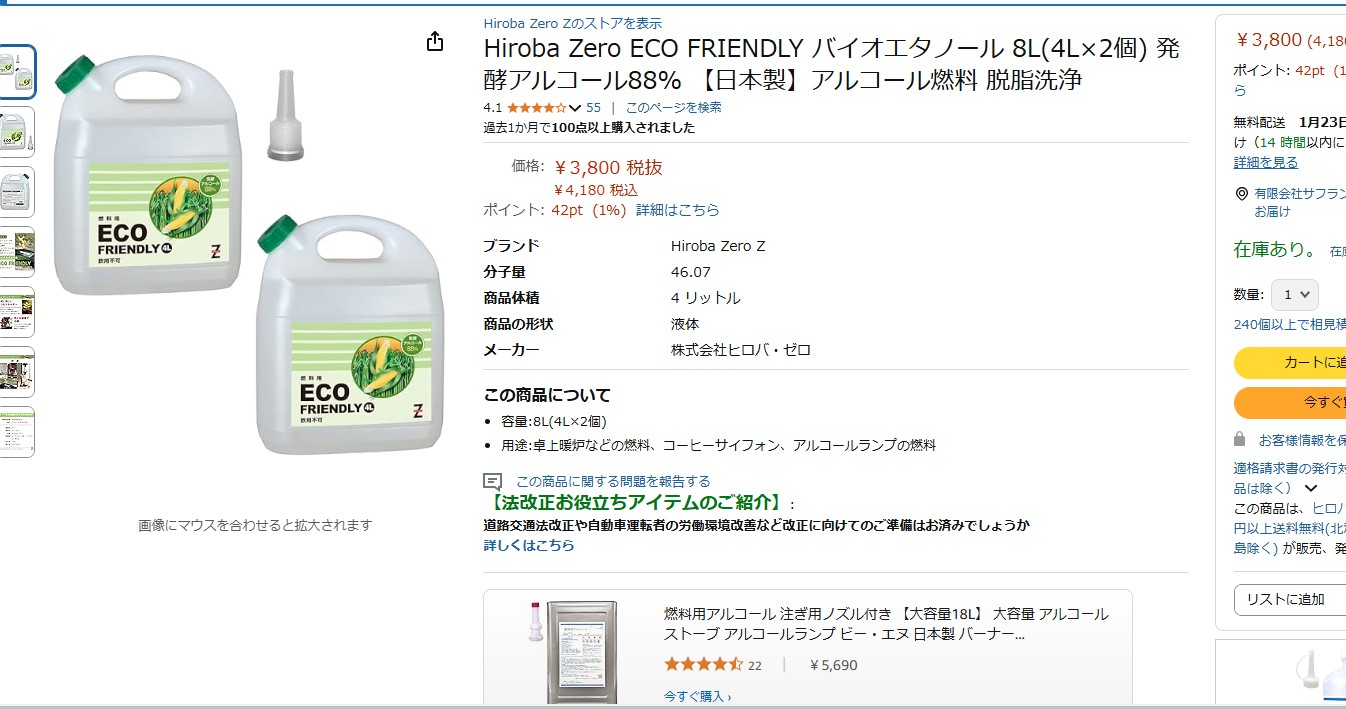Click the share icon above product image
This screenshot has height=709, width=1346.
click(435, 42)
